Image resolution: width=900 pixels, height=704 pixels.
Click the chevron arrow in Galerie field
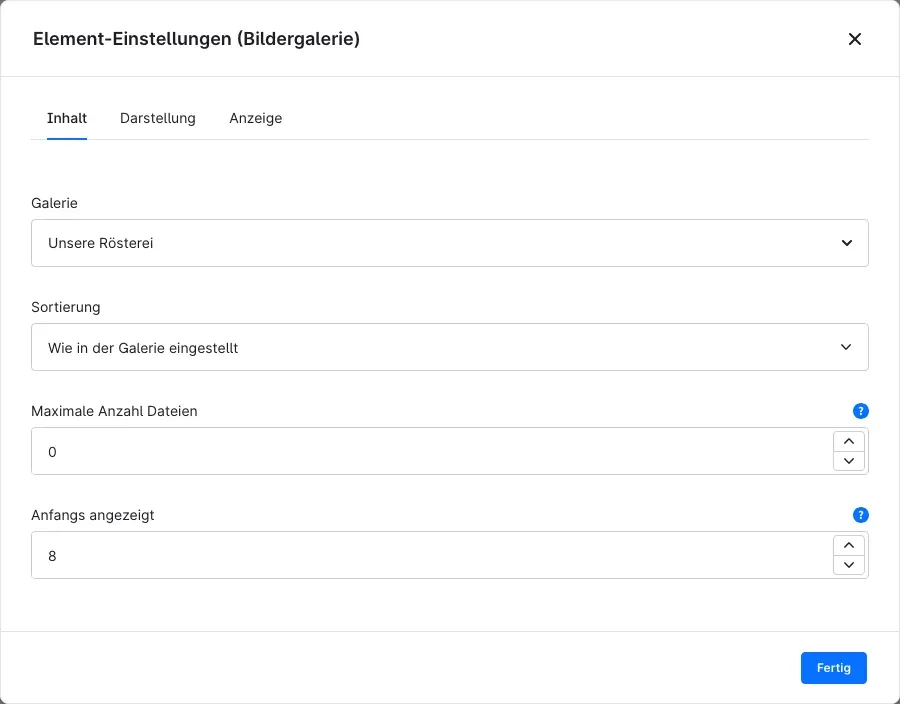(847, 243)
